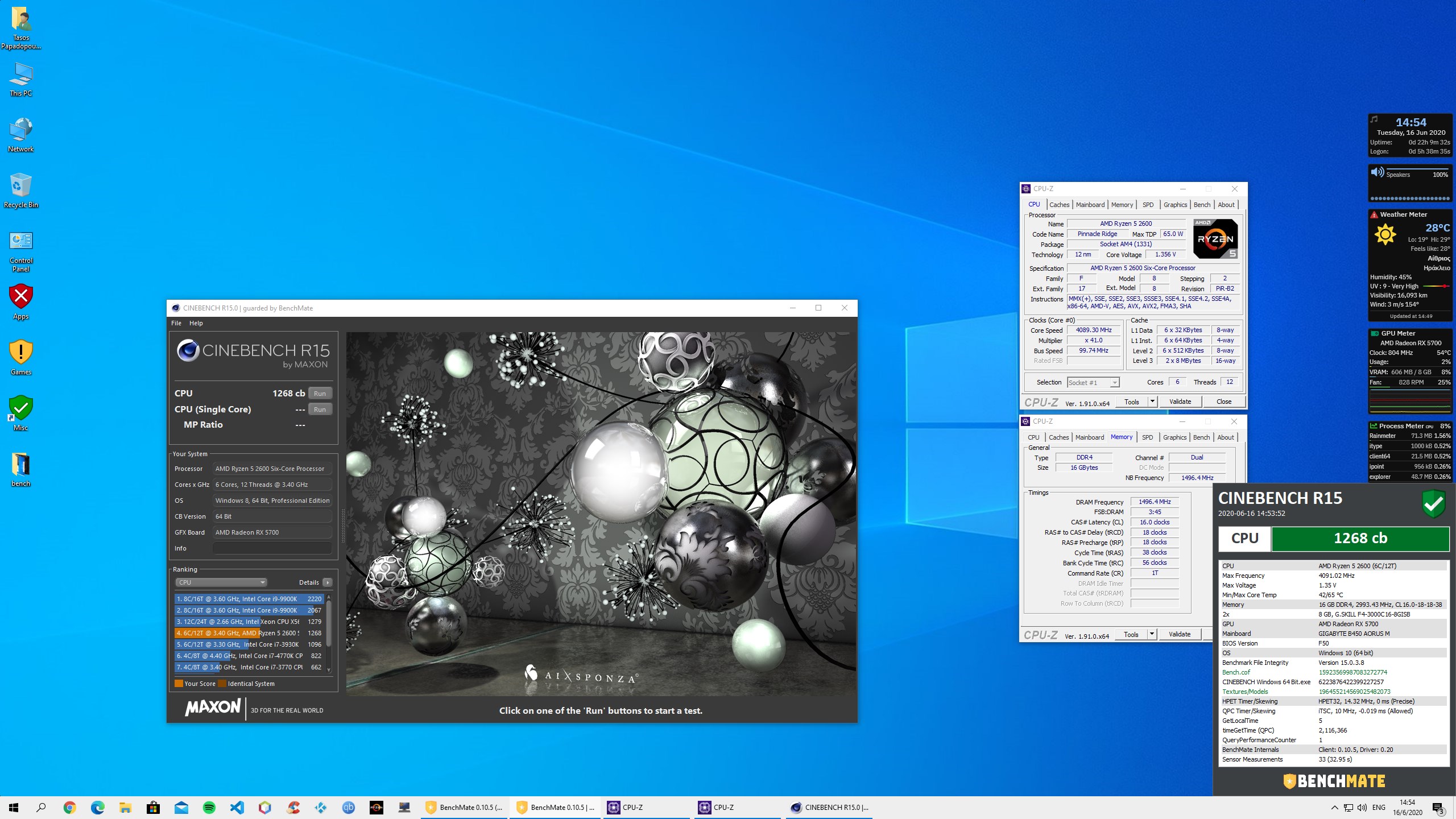Select the Games desktop shortcut with yellow shield

pos(21,358)
